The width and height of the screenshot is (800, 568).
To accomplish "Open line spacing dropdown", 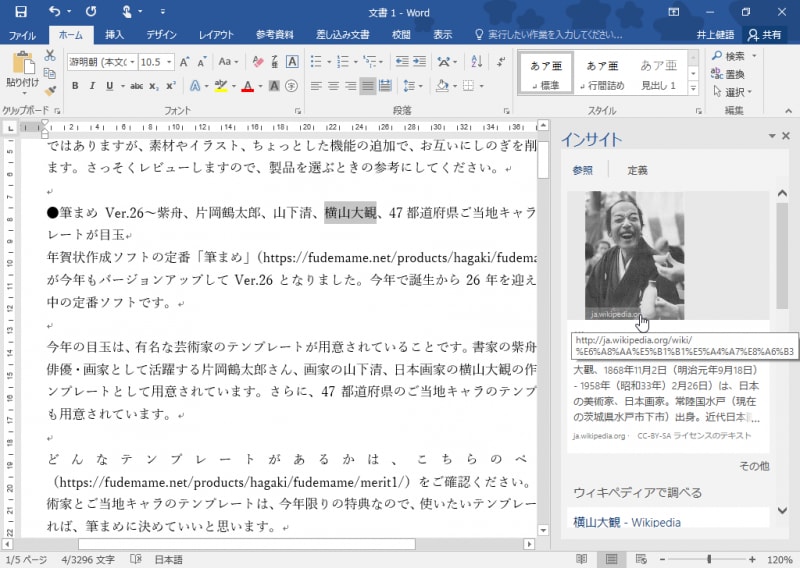I will coord(420,86).
